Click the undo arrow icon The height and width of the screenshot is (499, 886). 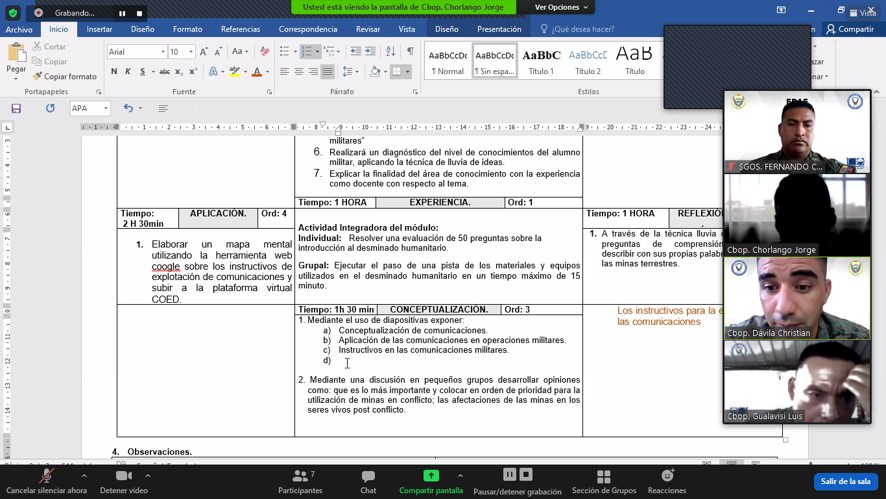tap(128, 108)
